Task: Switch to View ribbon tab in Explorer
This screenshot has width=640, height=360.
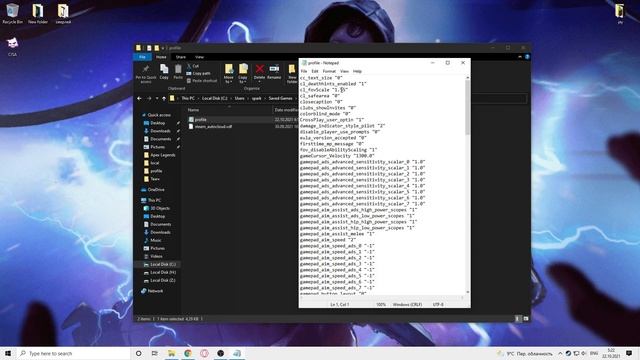Action: point(199,57)
